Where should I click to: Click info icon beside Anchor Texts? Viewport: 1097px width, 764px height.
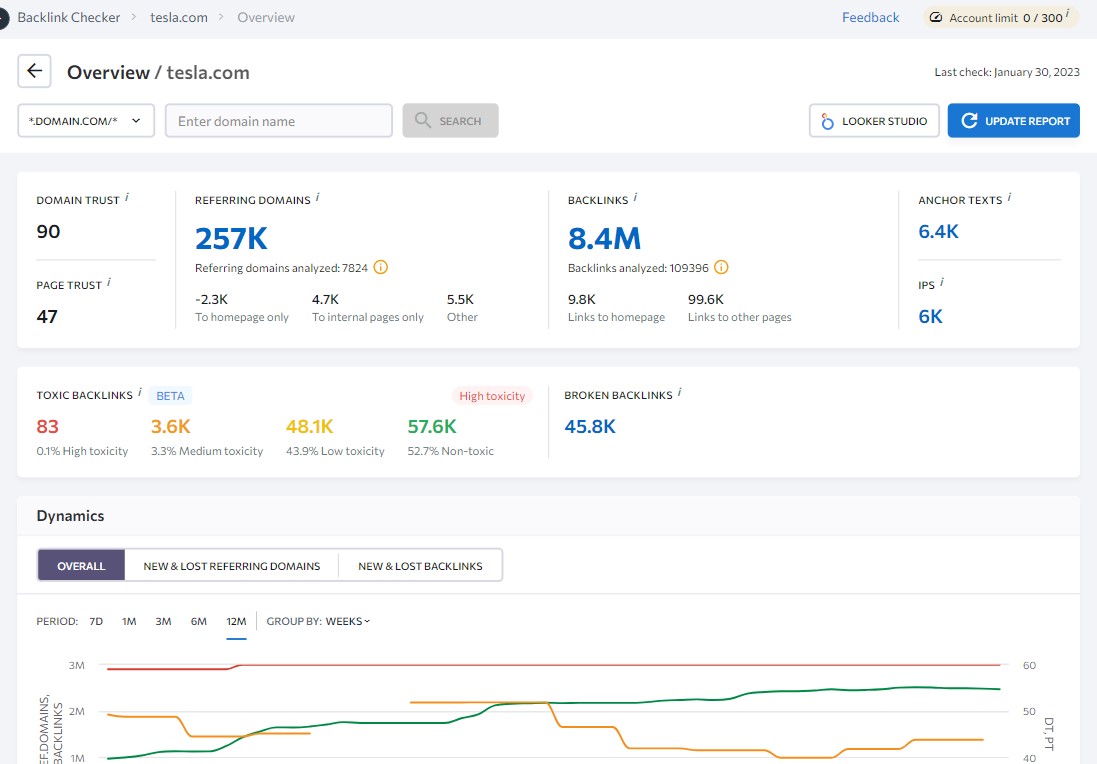point(1009,198)
